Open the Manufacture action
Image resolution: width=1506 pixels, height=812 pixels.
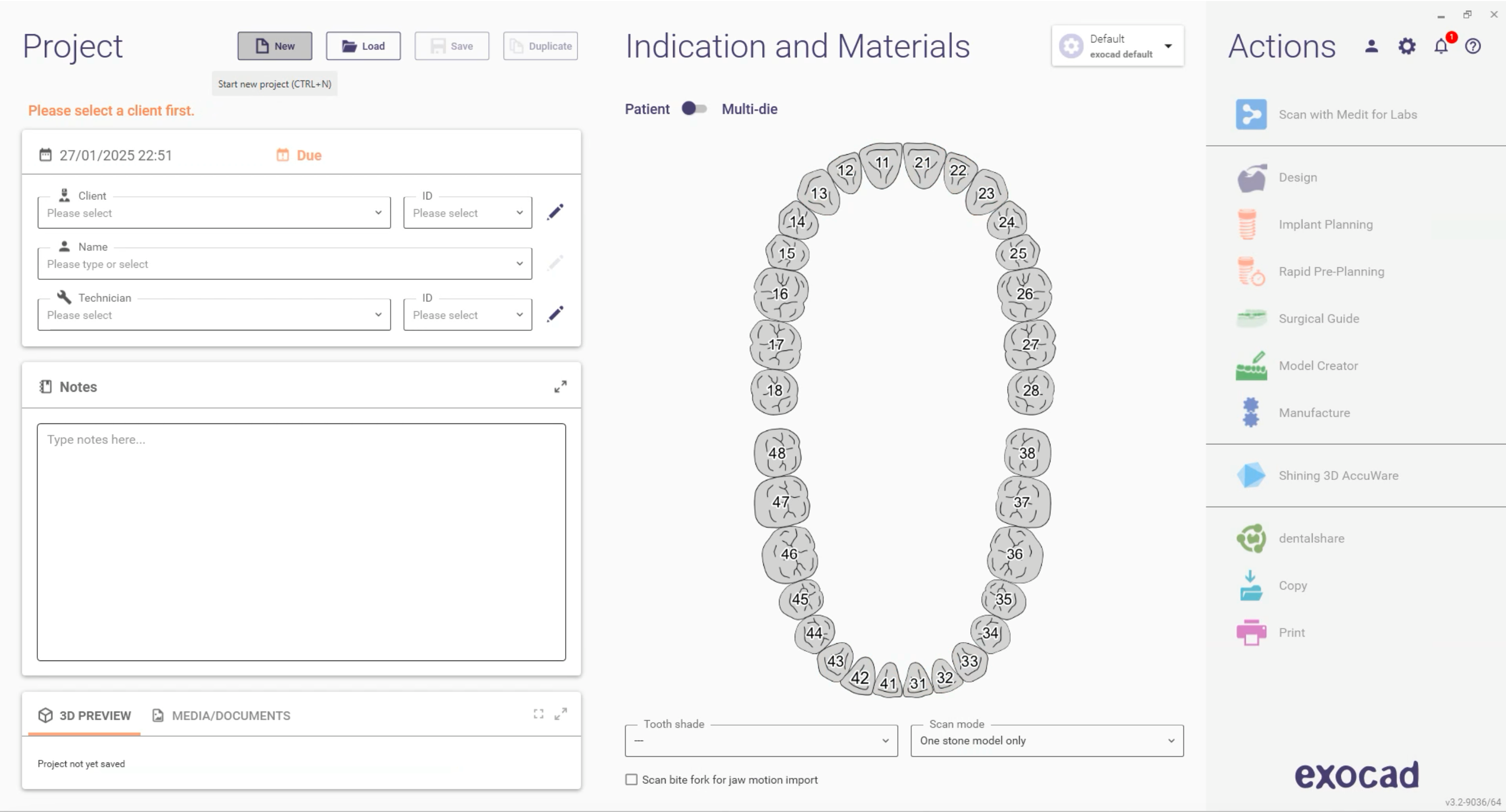tap(1314, 412)
